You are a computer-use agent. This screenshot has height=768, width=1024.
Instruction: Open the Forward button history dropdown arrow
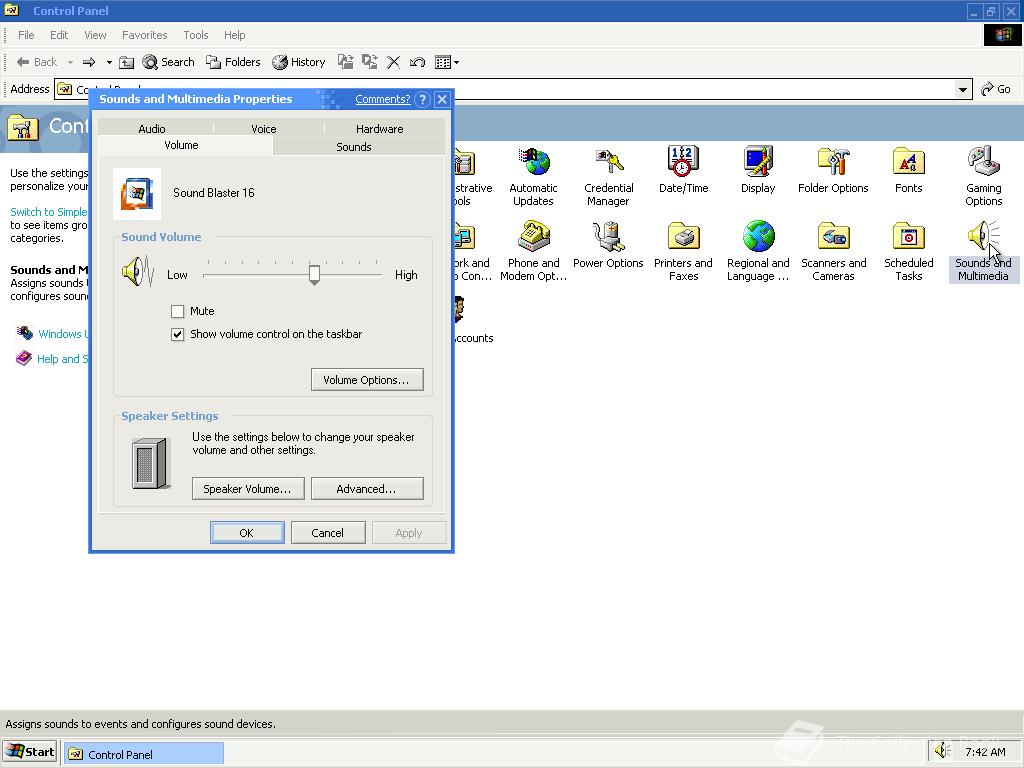pos(109,62)
